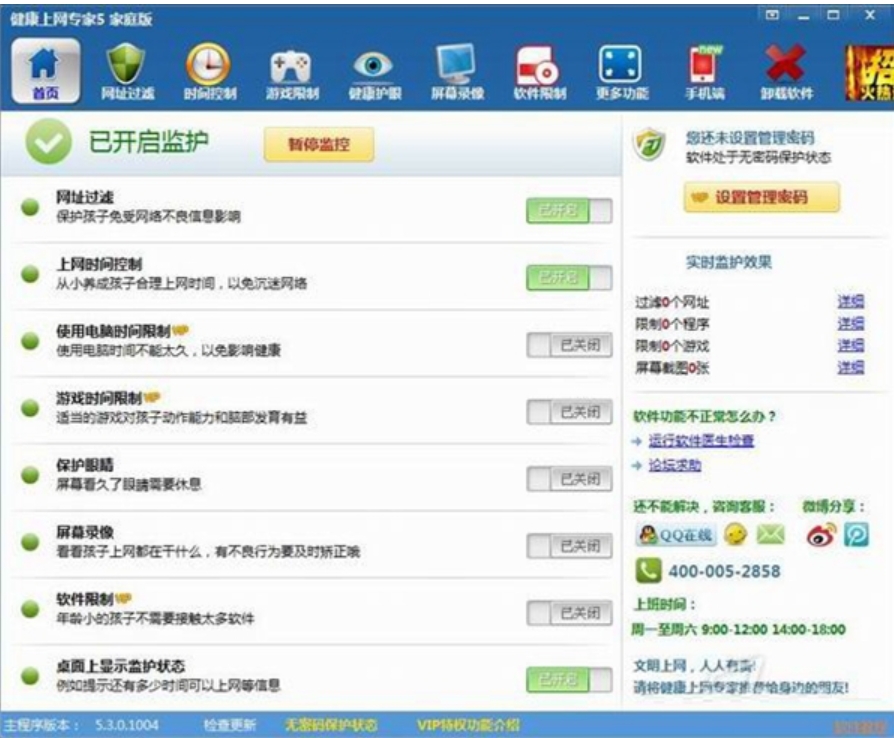Share via Tencent Weibo icon

pos(856,534)
